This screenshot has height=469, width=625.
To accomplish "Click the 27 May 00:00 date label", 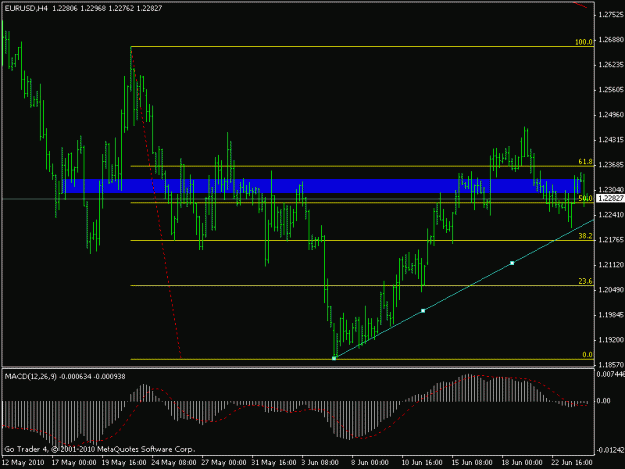I will click(x=224, y=463).
